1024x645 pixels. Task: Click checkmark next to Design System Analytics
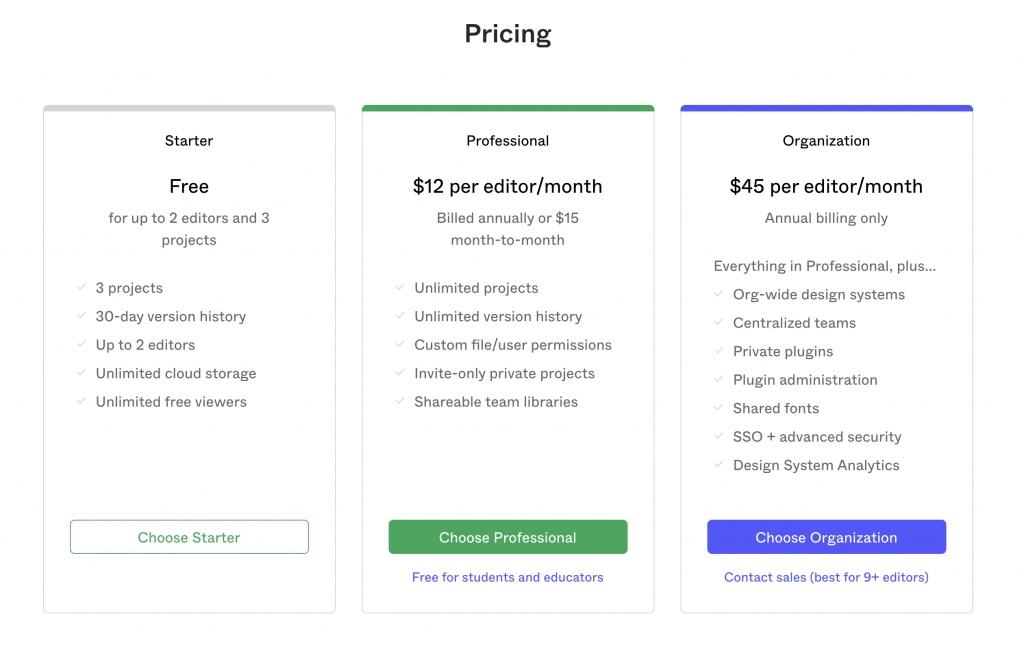[718, 465]
